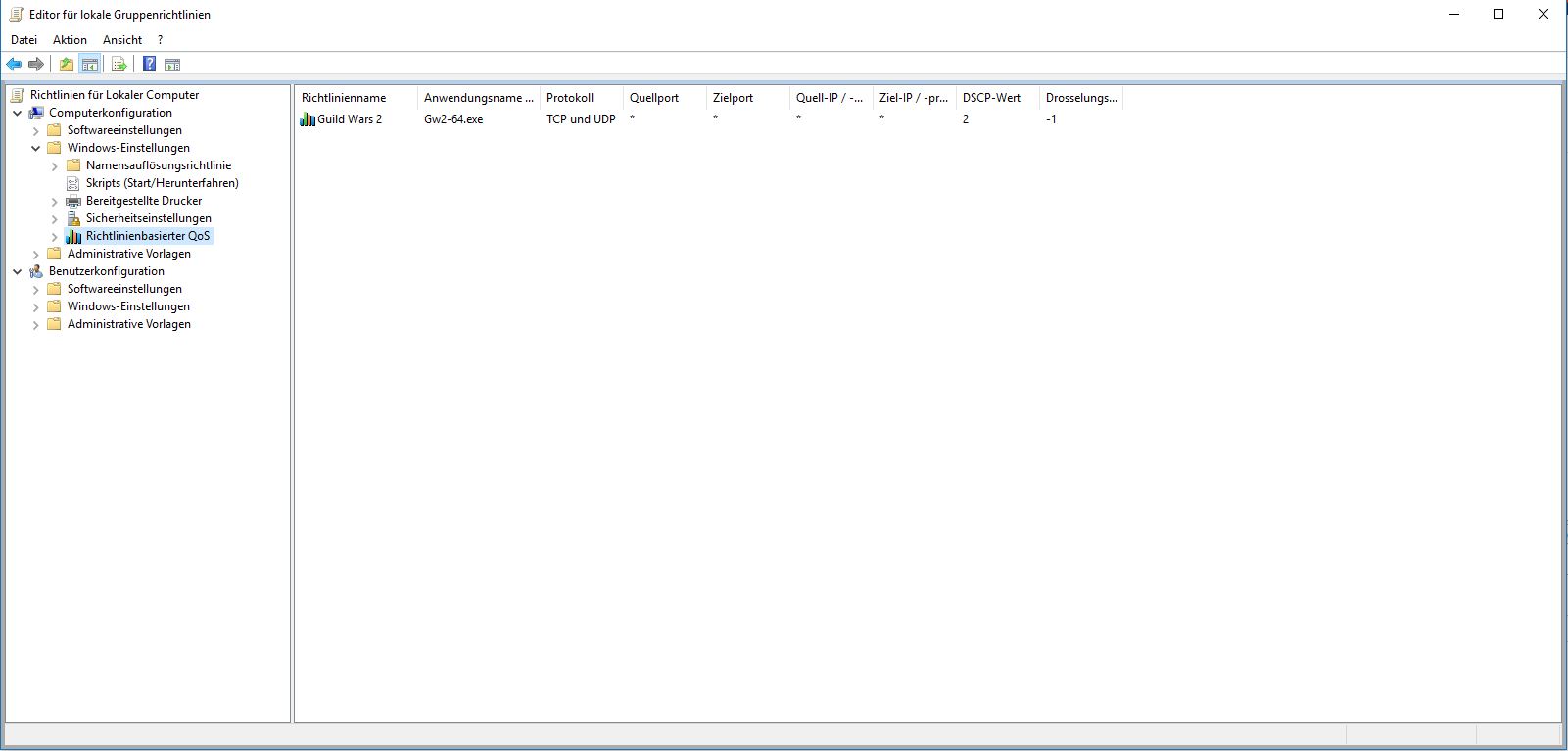
Task: Collapse Windows-Einstellungen under Computerkonfiguration
Action: point(36,148)
